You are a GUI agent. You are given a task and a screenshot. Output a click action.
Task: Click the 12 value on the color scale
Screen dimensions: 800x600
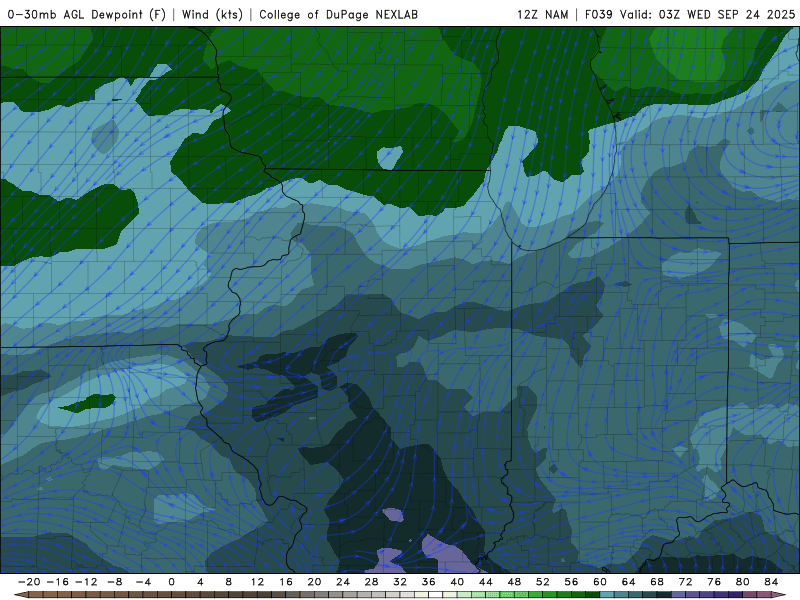257,582
